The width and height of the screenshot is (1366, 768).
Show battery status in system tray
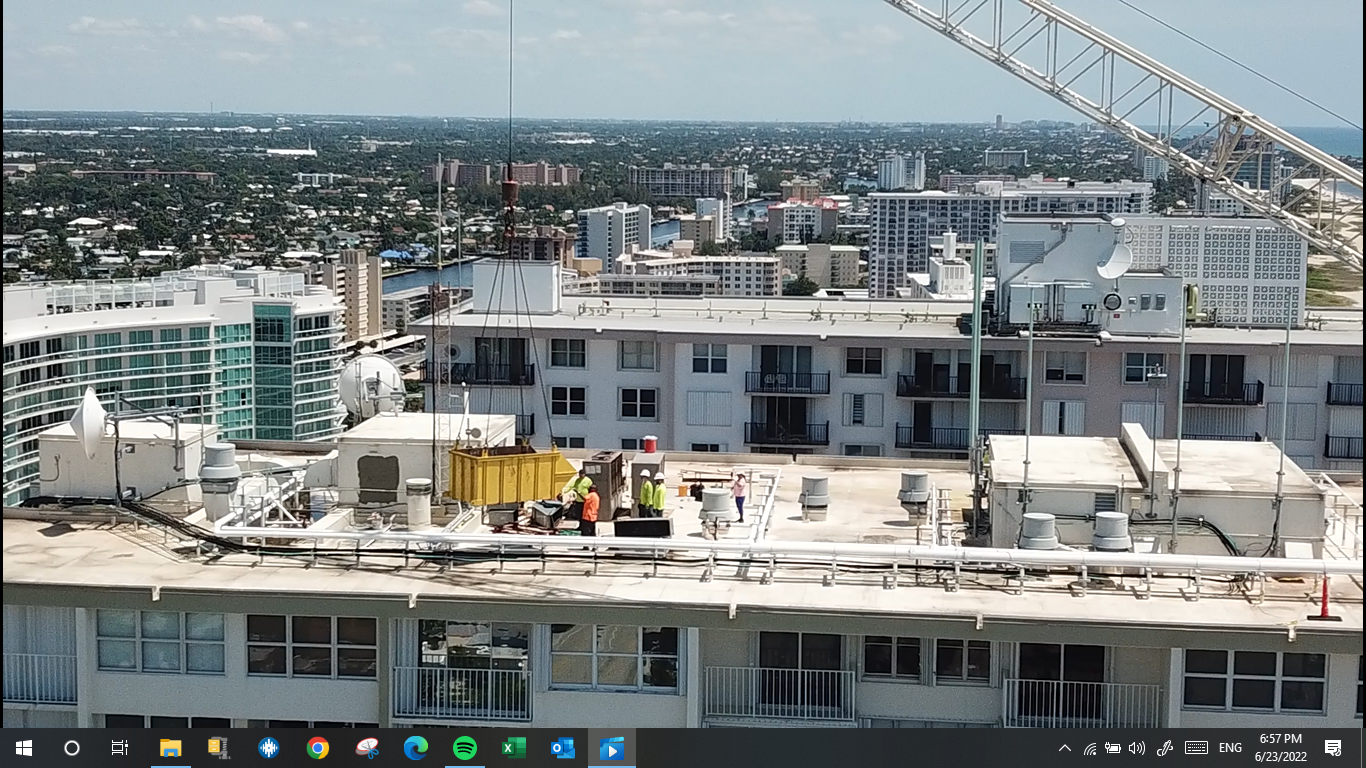[x=1113, y=748]
